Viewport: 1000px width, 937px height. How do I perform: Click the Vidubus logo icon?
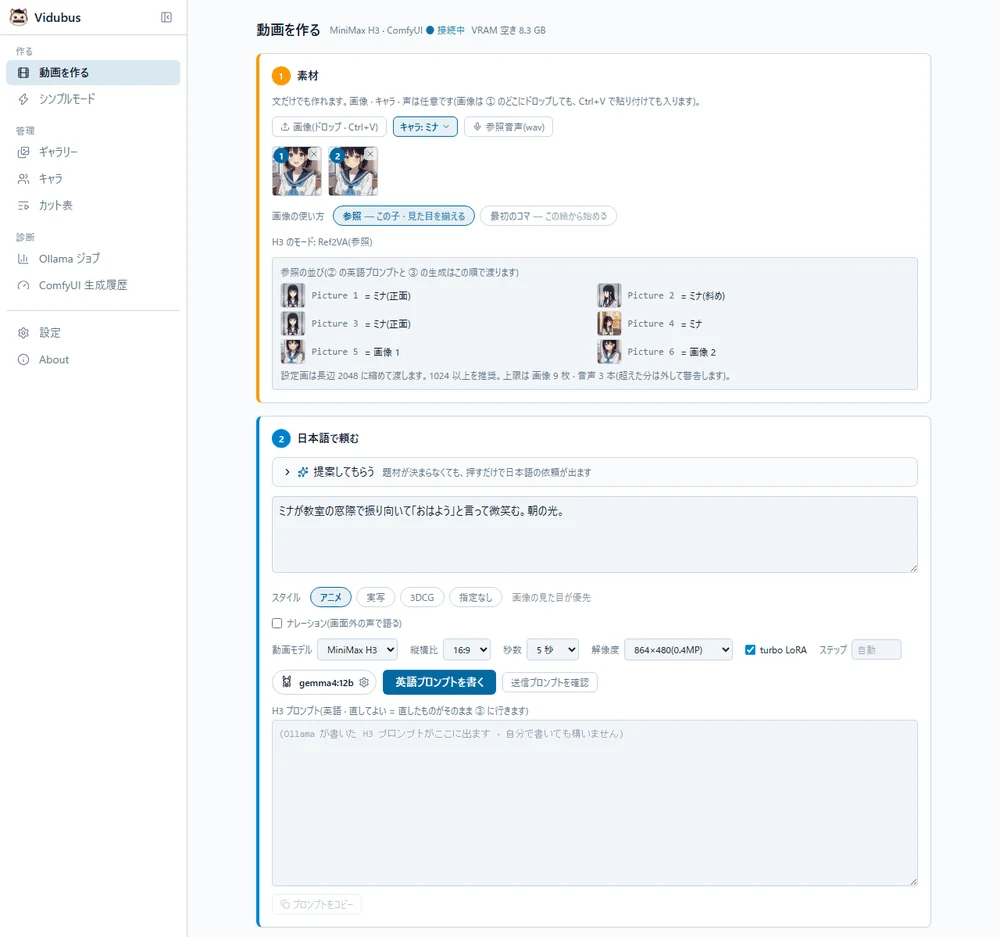[x=18, y=17]
